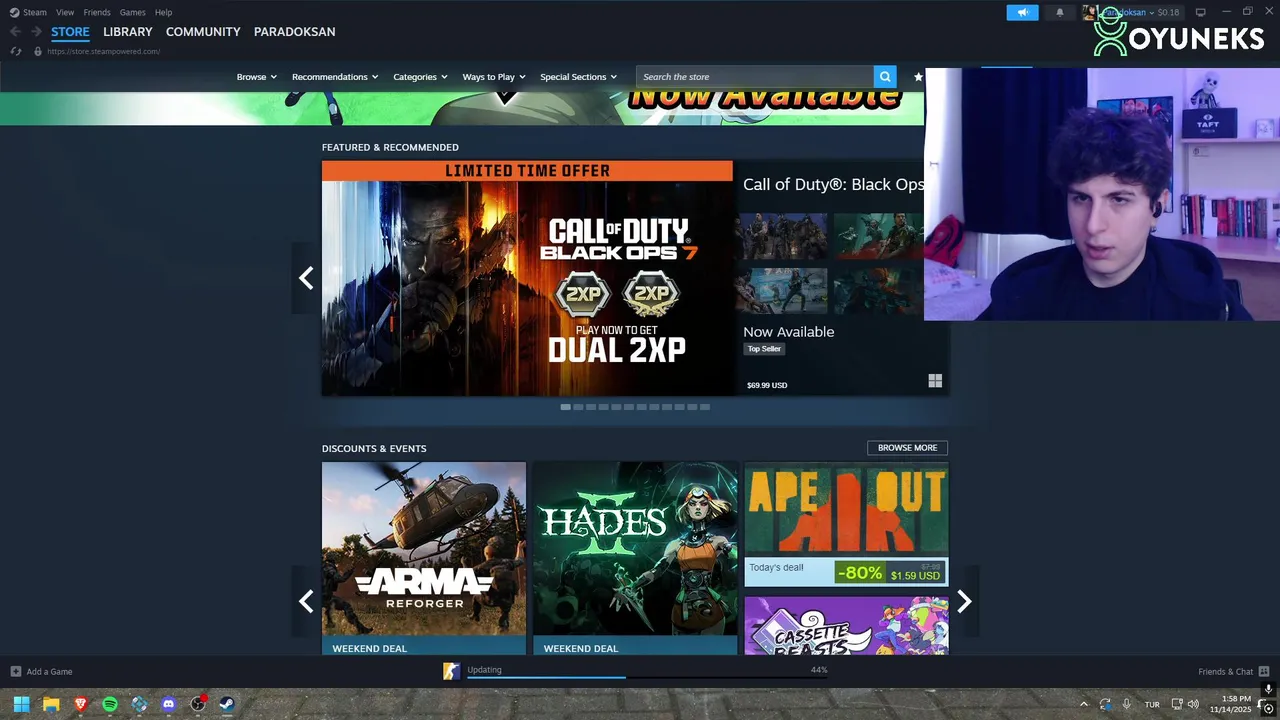Open the Games menu
Viewport: 1280px width, 720px height.
coord(132,12)
